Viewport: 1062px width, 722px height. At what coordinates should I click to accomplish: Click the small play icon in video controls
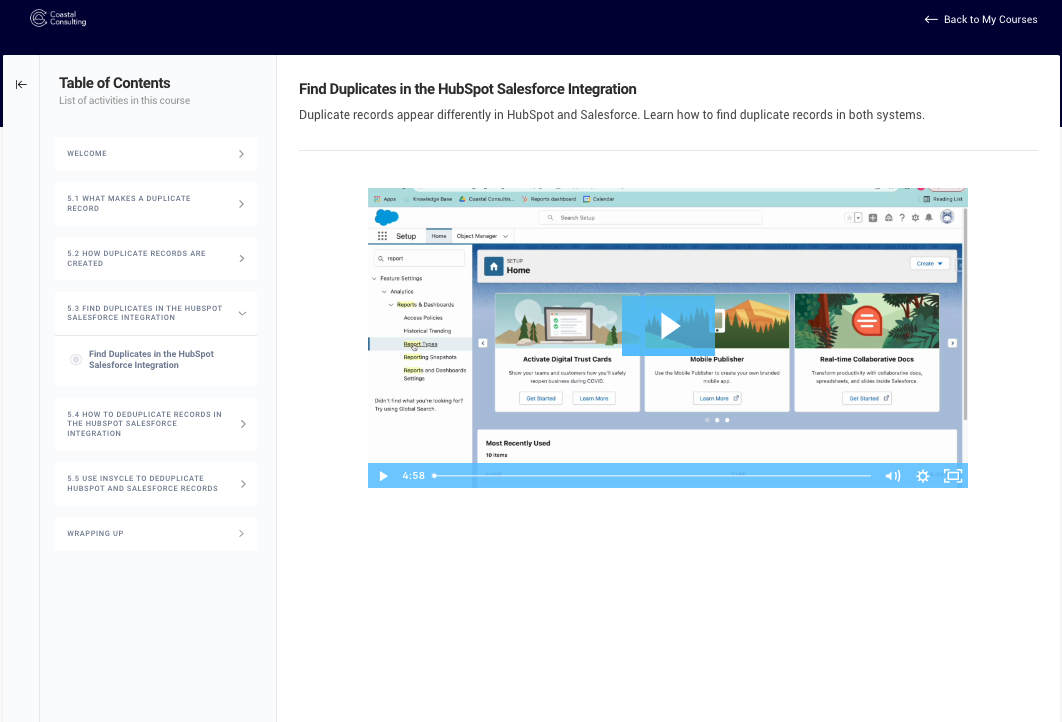(383, 476)
